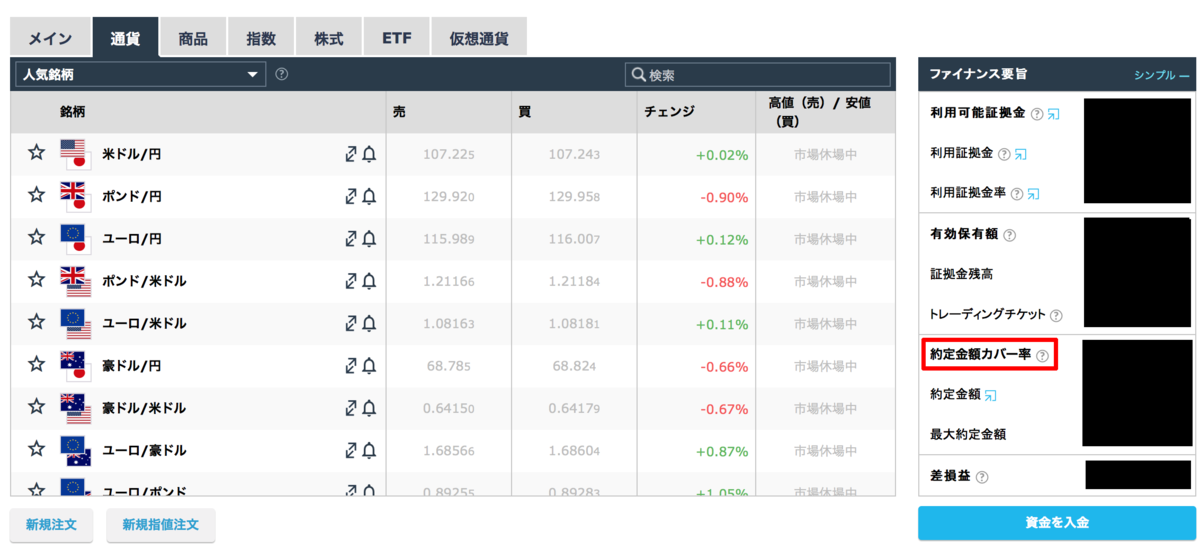Image resolution: width=1200 pixels, height=559 pixels.
Task: Open the 商品 tab
Action: tap(193, 39)
